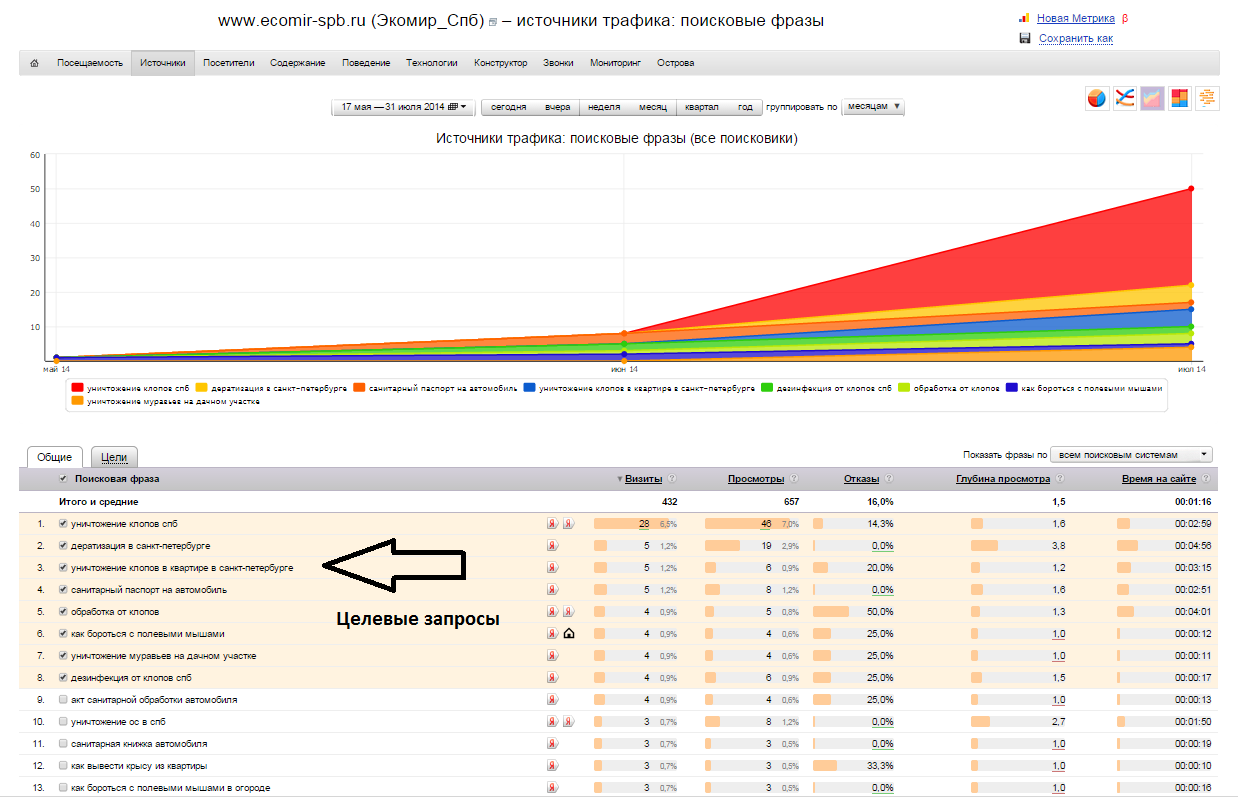Check санитарная книжка автомобиля checkbox
The height and width of the screenshot is (797, 1238).
(64, 743)
